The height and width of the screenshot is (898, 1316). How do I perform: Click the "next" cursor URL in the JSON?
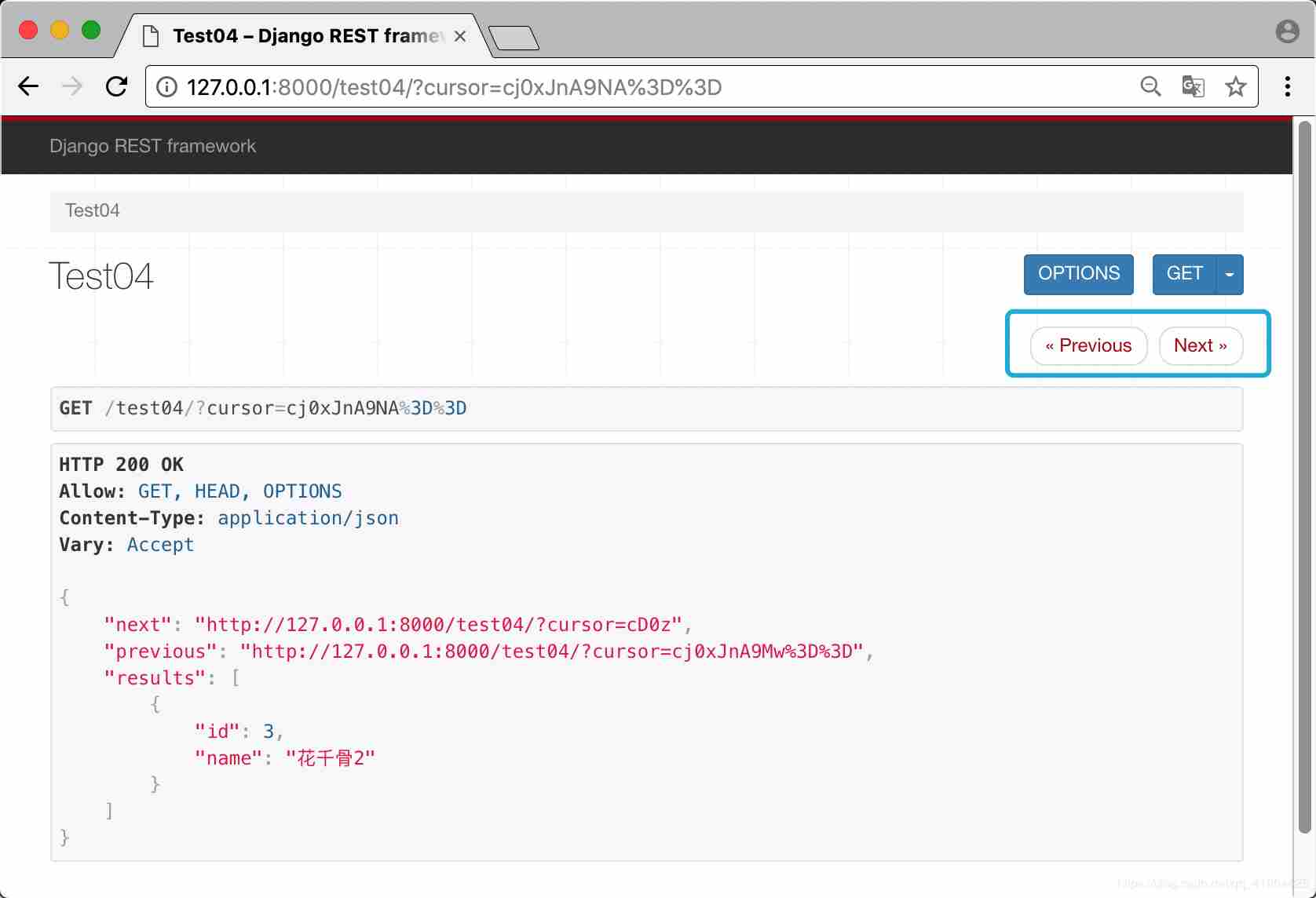click(x=438, y=625)
